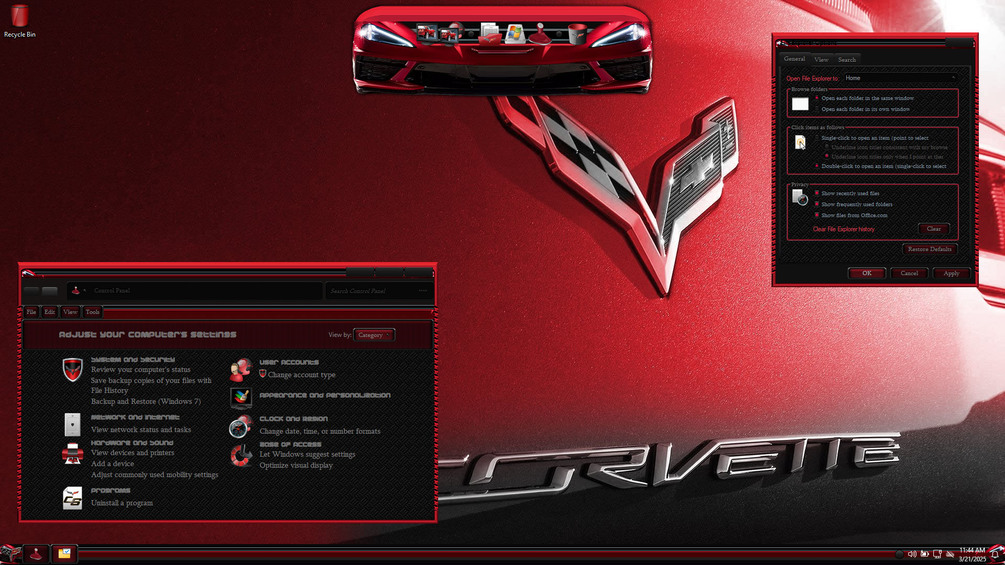
Task: Click View devices and printers link
Action: (x=132, y=453)
